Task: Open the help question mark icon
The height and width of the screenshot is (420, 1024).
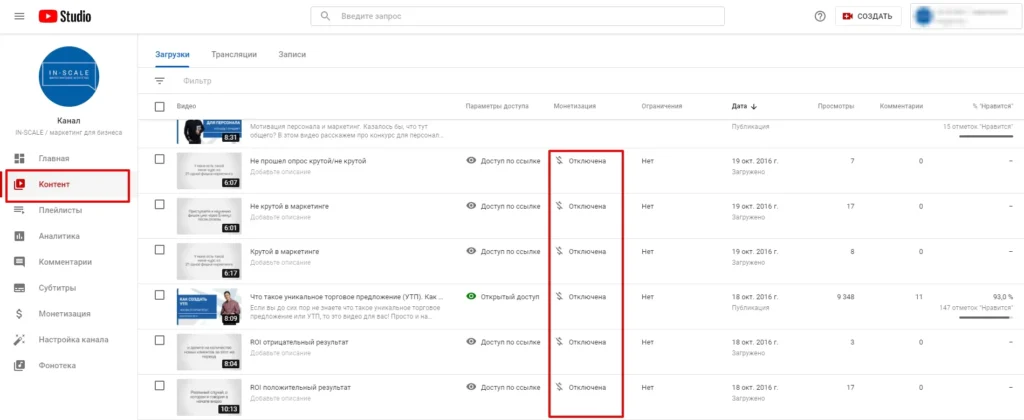Action: click(x=820, y=16)
